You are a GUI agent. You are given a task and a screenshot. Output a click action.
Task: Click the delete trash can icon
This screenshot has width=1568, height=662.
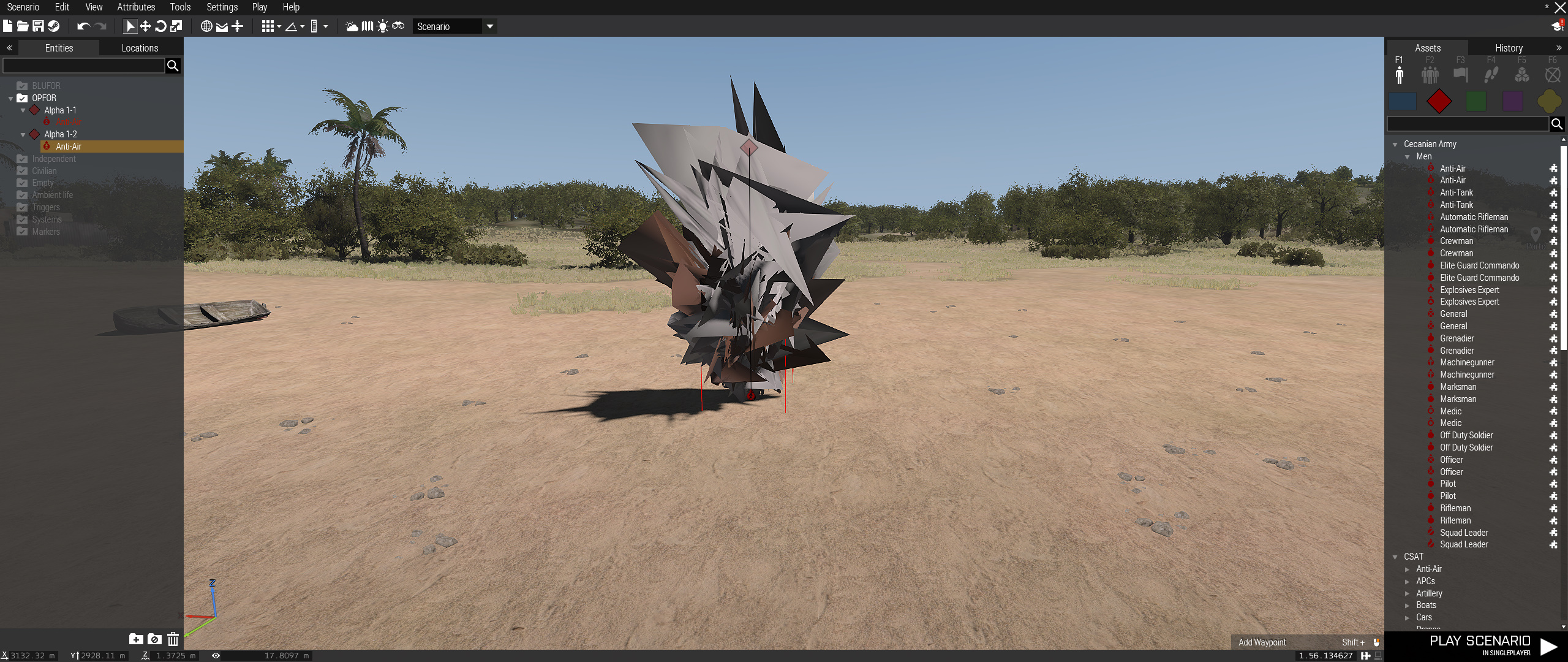click(173, 639)
